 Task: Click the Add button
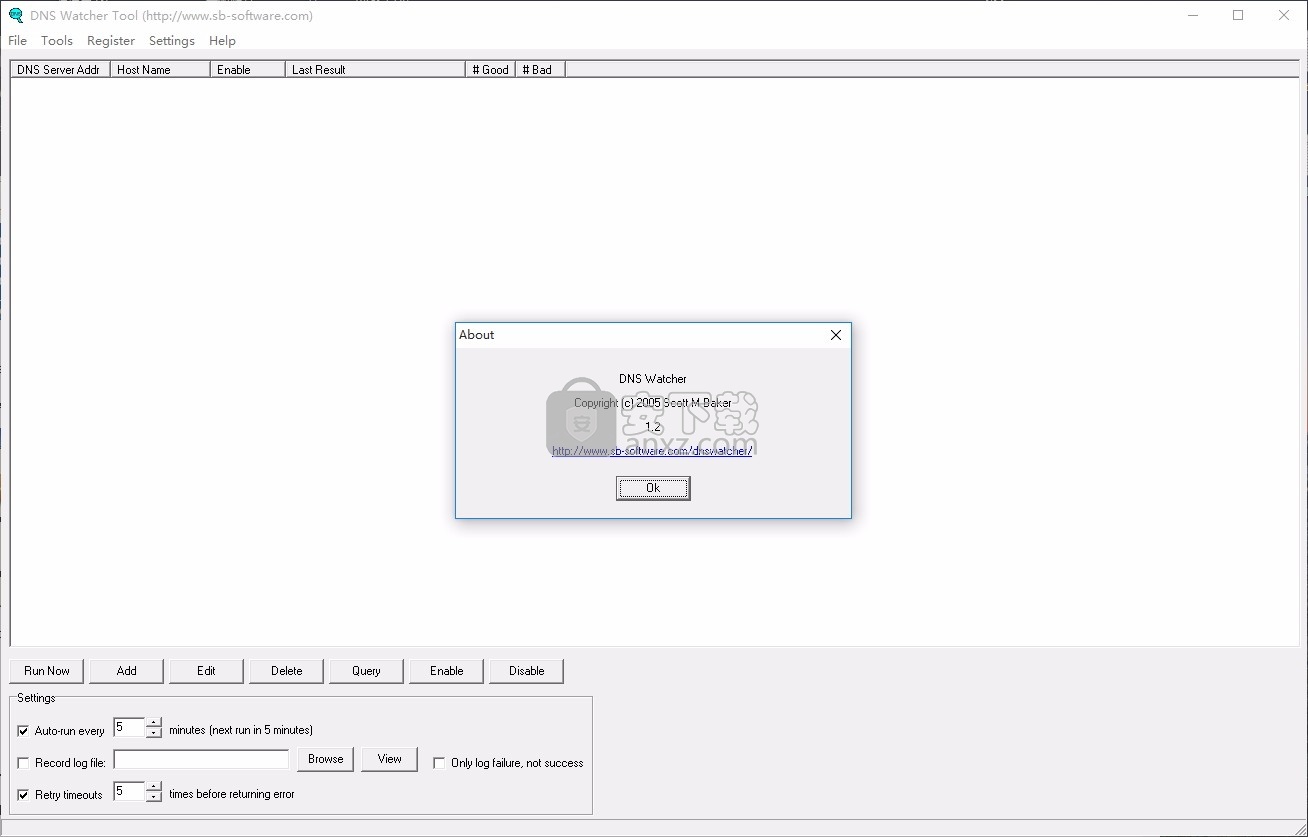coord(127,671)
